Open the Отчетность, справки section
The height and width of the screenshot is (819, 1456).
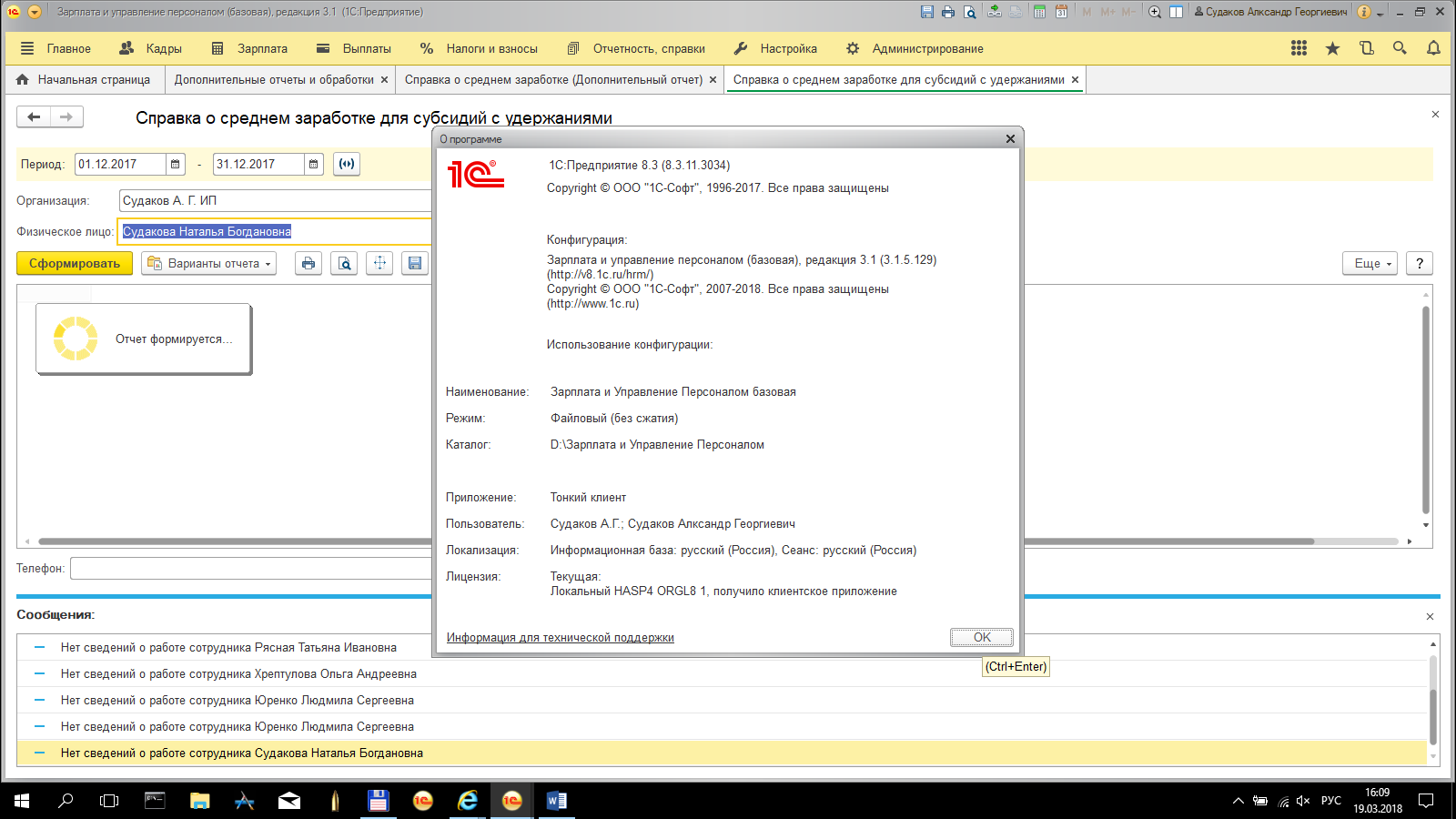[x=636, y=48]
